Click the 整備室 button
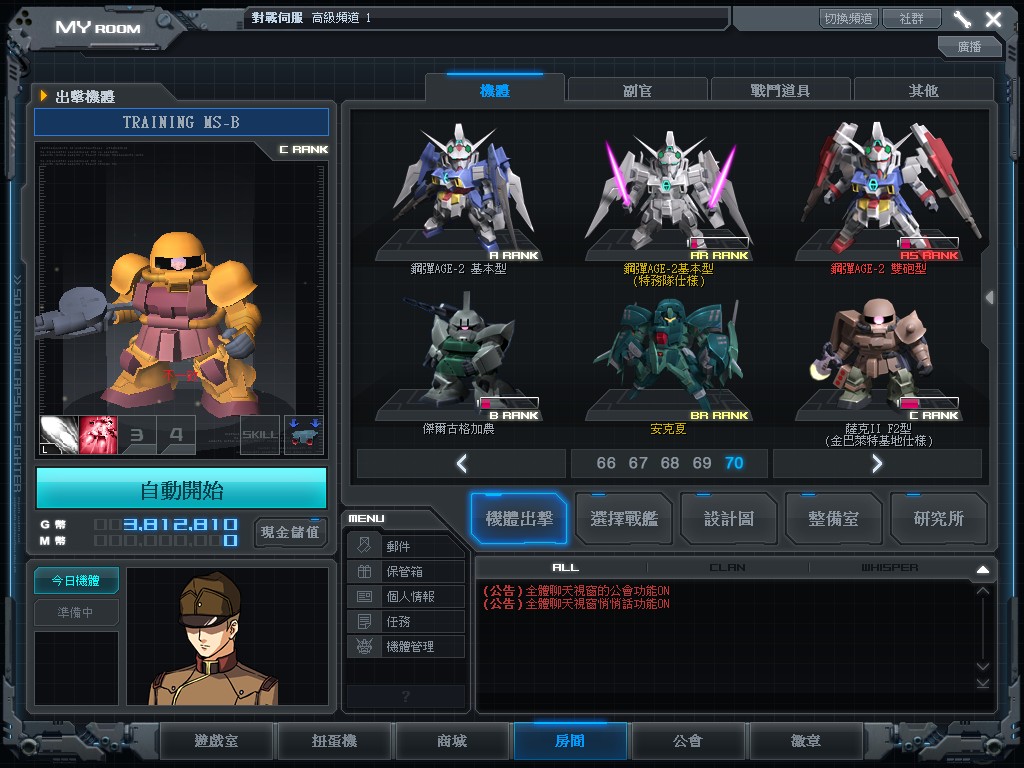This screenshot has width=1024, height=768. 833,519
